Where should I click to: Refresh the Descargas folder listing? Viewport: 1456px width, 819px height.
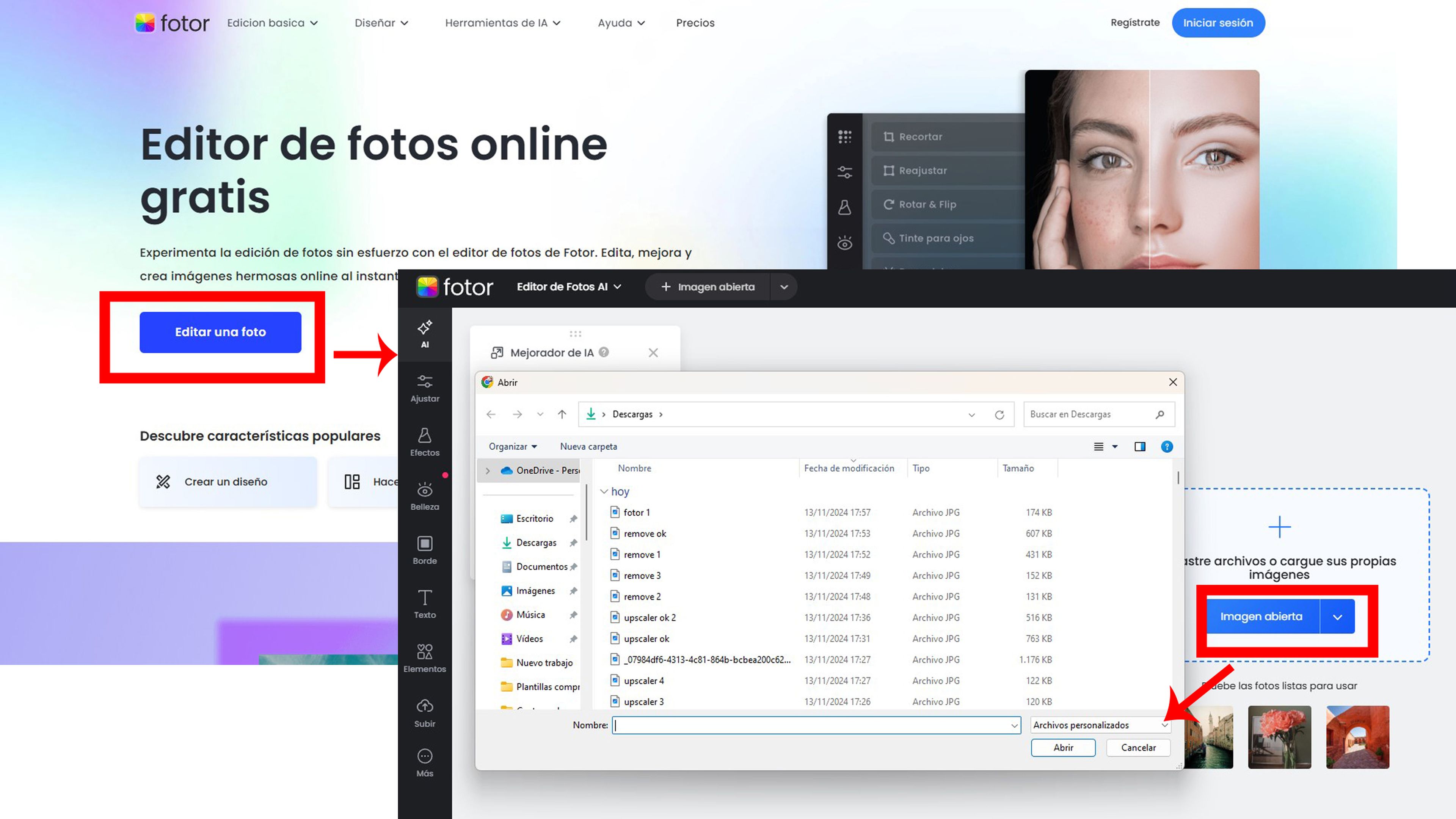tap(999, 415)
